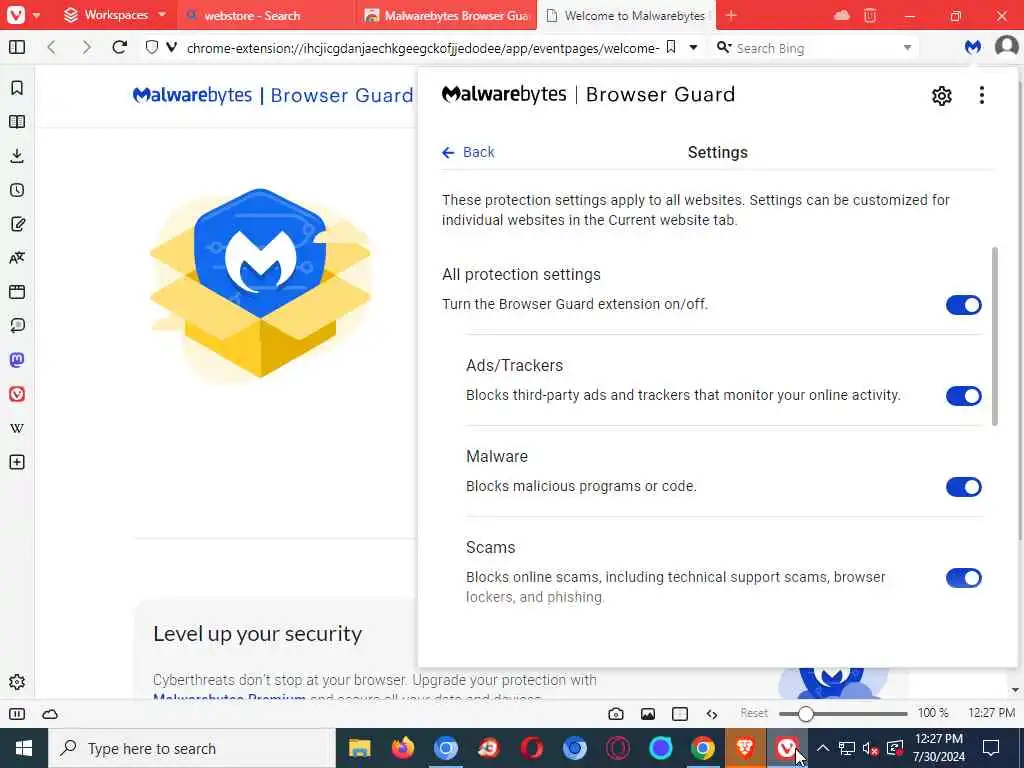
Task: Focus the address bar URL field
Action: pyautogui.click(x=422, y=48)
